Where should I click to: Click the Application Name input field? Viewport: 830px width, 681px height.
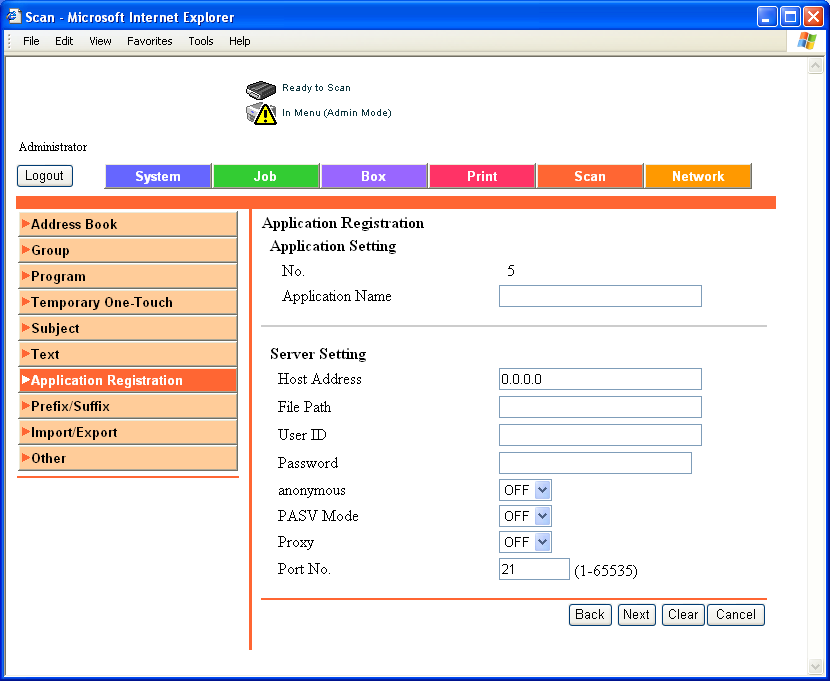tap(600, 296)
